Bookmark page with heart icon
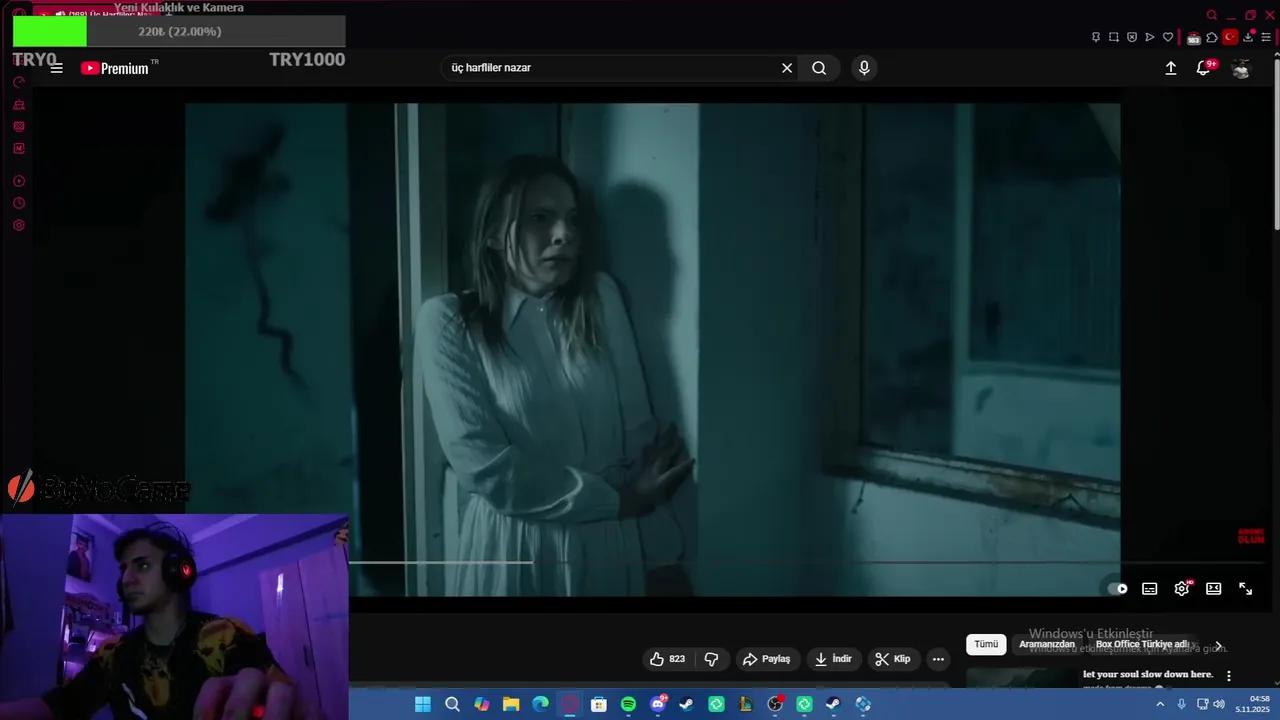This screenshot has width=1280, height=720. tap(1168, 37)
